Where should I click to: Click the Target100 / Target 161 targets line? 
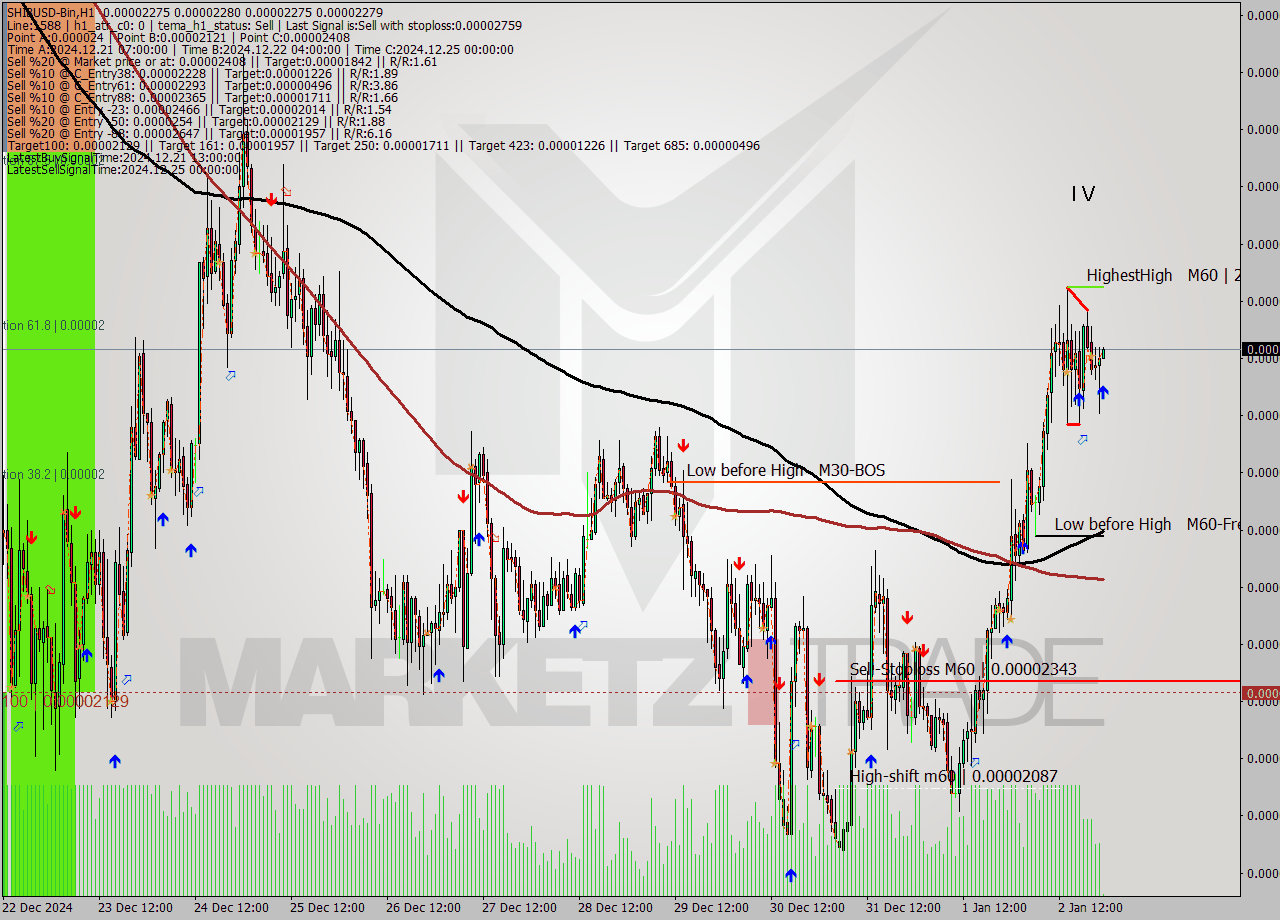point(383,145)
